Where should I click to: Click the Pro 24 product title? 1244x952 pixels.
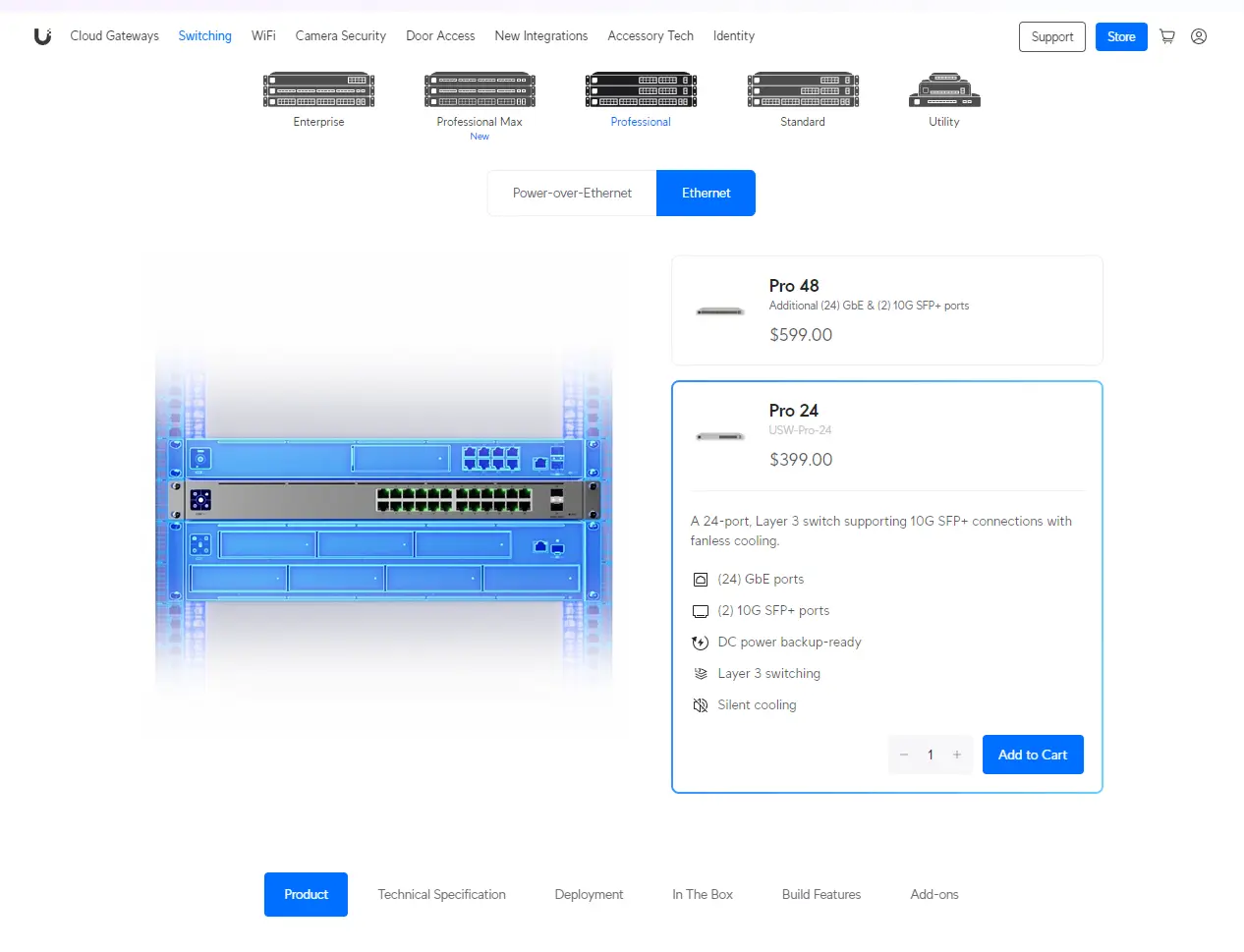coord(794,411)
